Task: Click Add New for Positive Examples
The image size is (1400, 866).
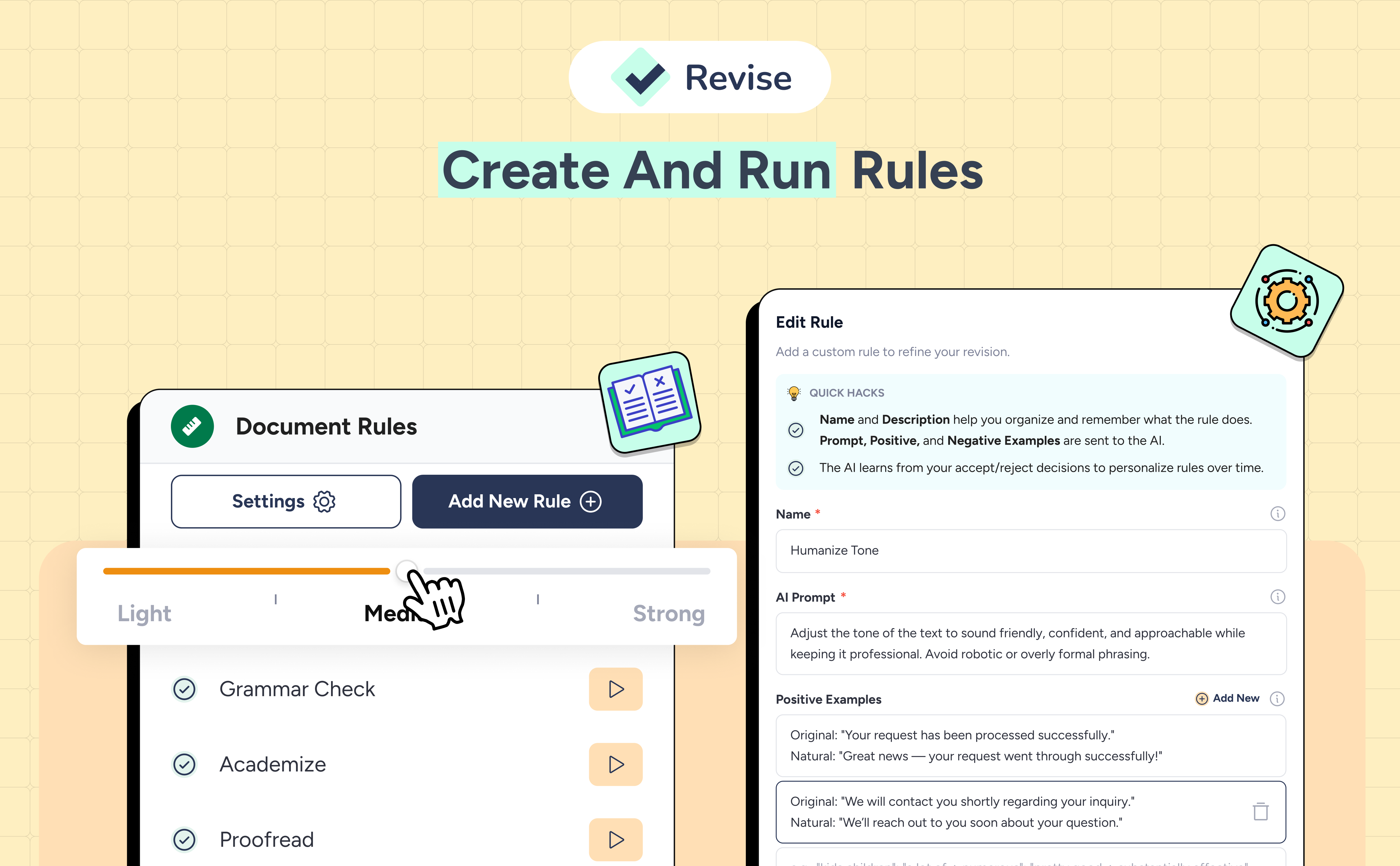Action: [1227, 698]
